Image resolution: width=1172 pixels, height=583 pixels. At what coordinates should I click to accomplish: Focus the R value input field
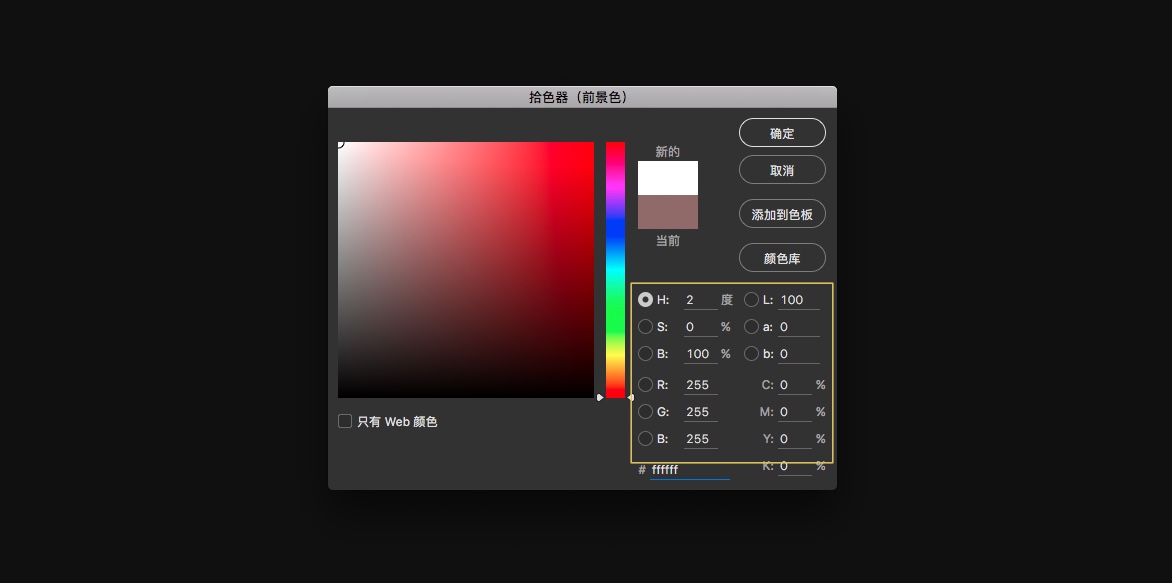[x=700, y=385]
